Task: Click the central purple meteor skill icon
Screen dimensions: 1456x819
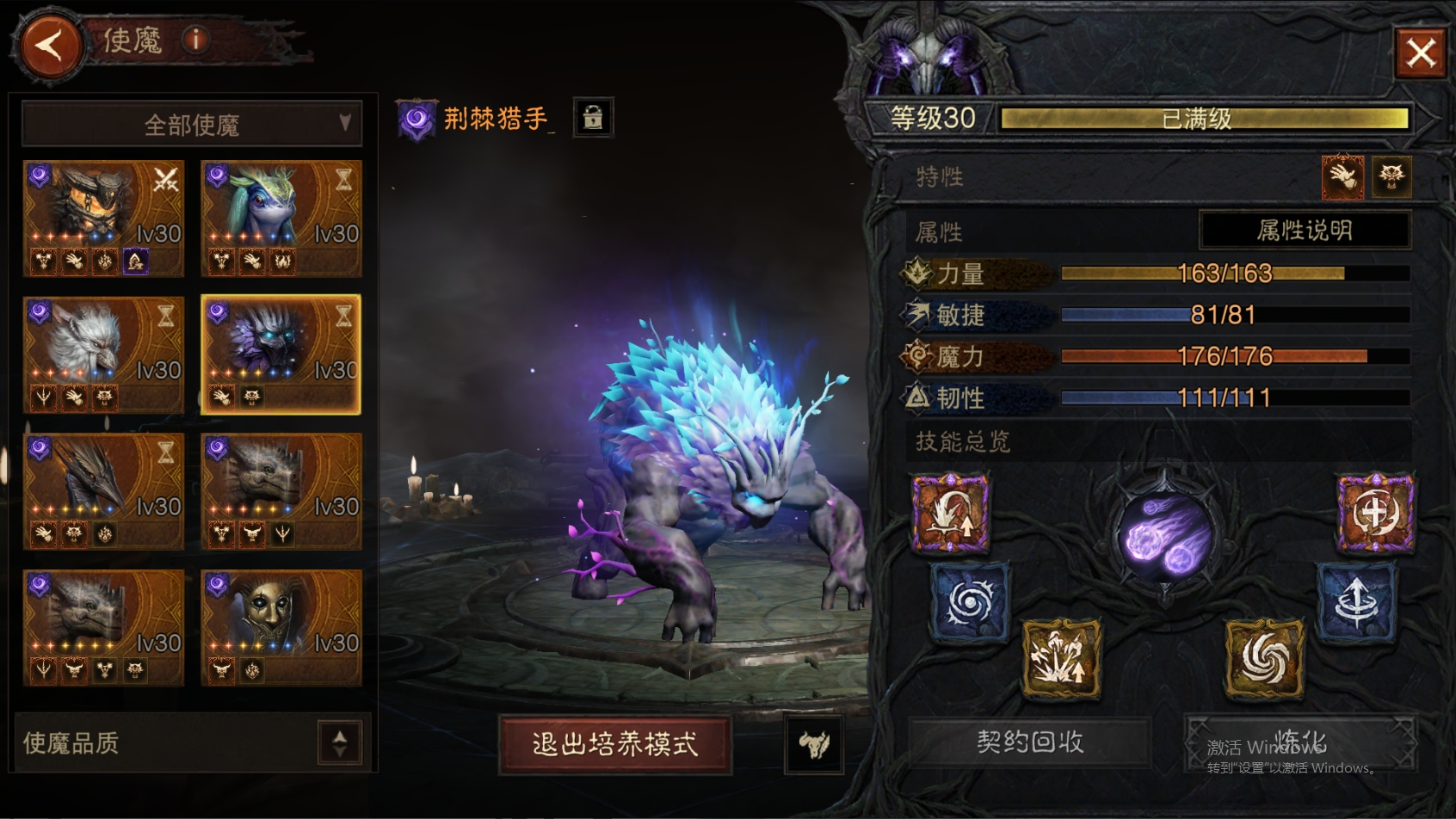Action: [x=1166, y=536]
